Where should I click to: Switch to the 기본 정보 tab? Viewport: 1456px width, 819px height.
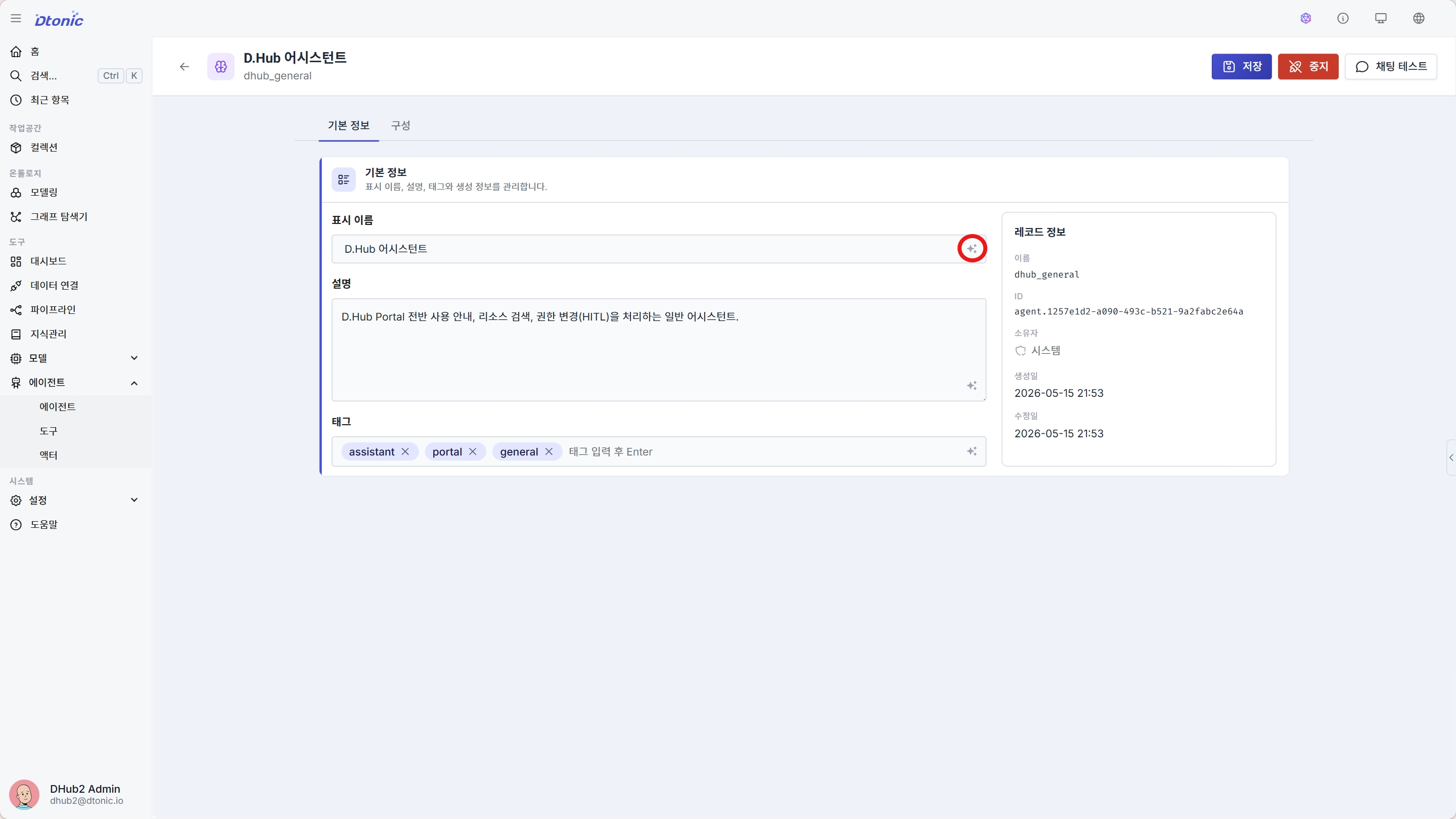coord(349,125)
